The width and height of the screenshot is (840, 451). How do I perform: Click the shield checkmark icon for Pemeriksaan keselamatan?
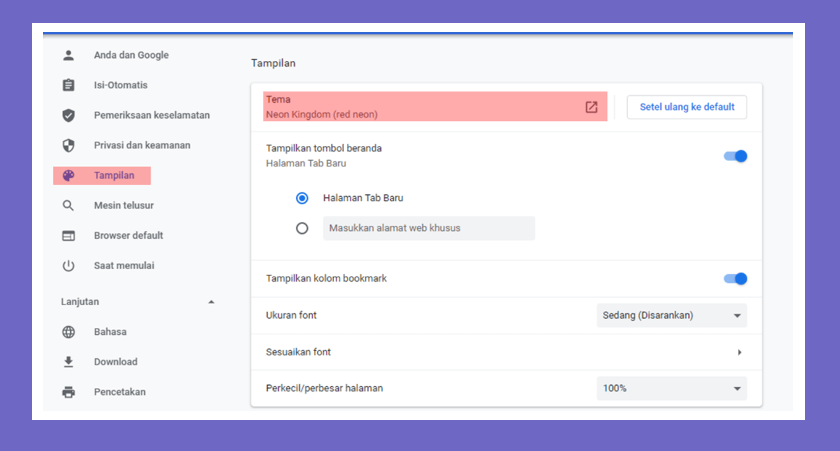click(69, 115)
